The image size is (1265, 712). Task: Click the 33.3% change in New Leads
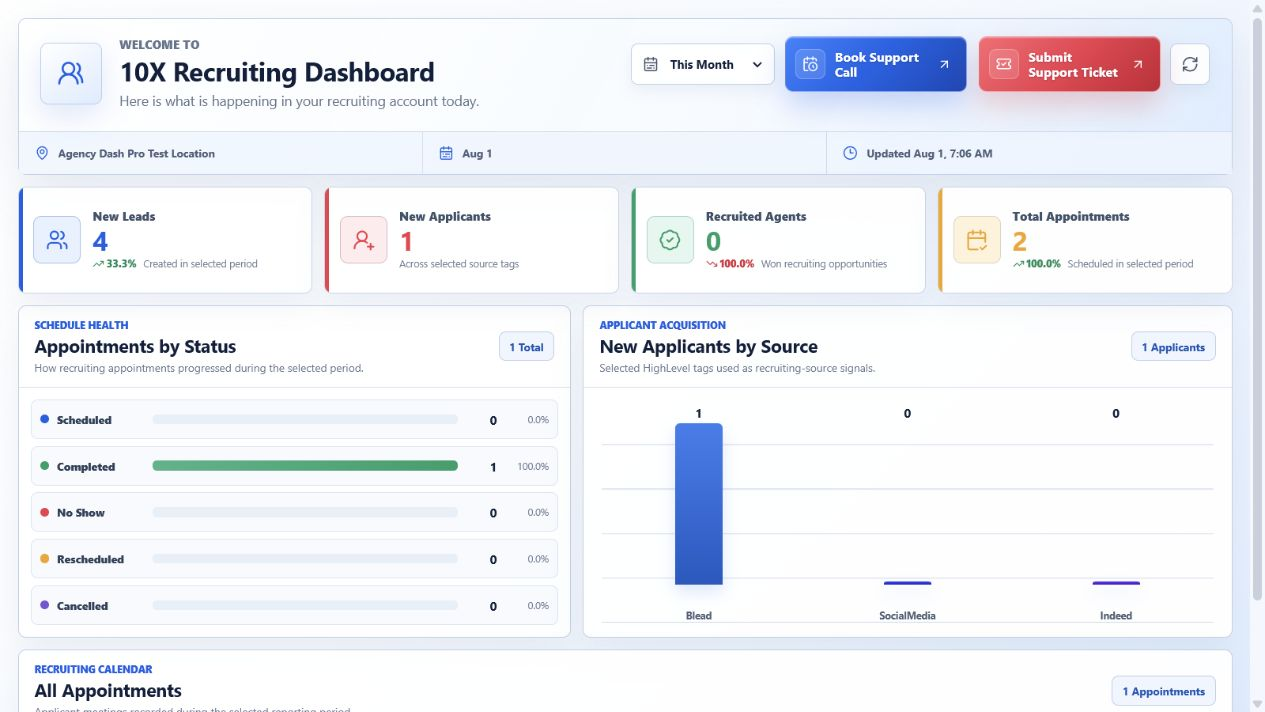coord(121,264)
